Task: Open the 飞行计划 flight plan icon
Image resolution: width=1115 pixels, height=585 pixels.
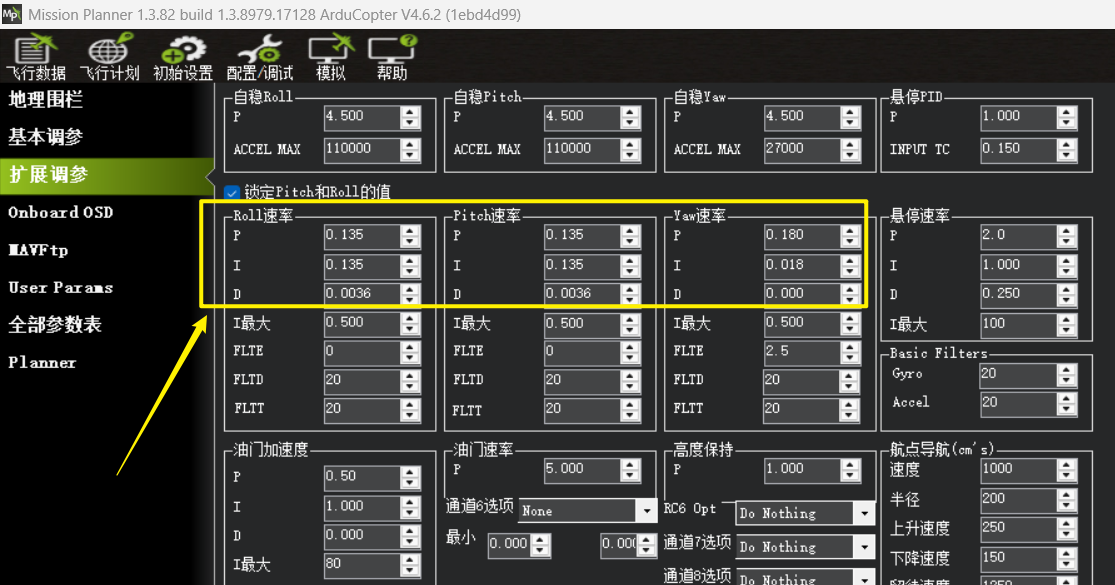Action: coord(109,57)
